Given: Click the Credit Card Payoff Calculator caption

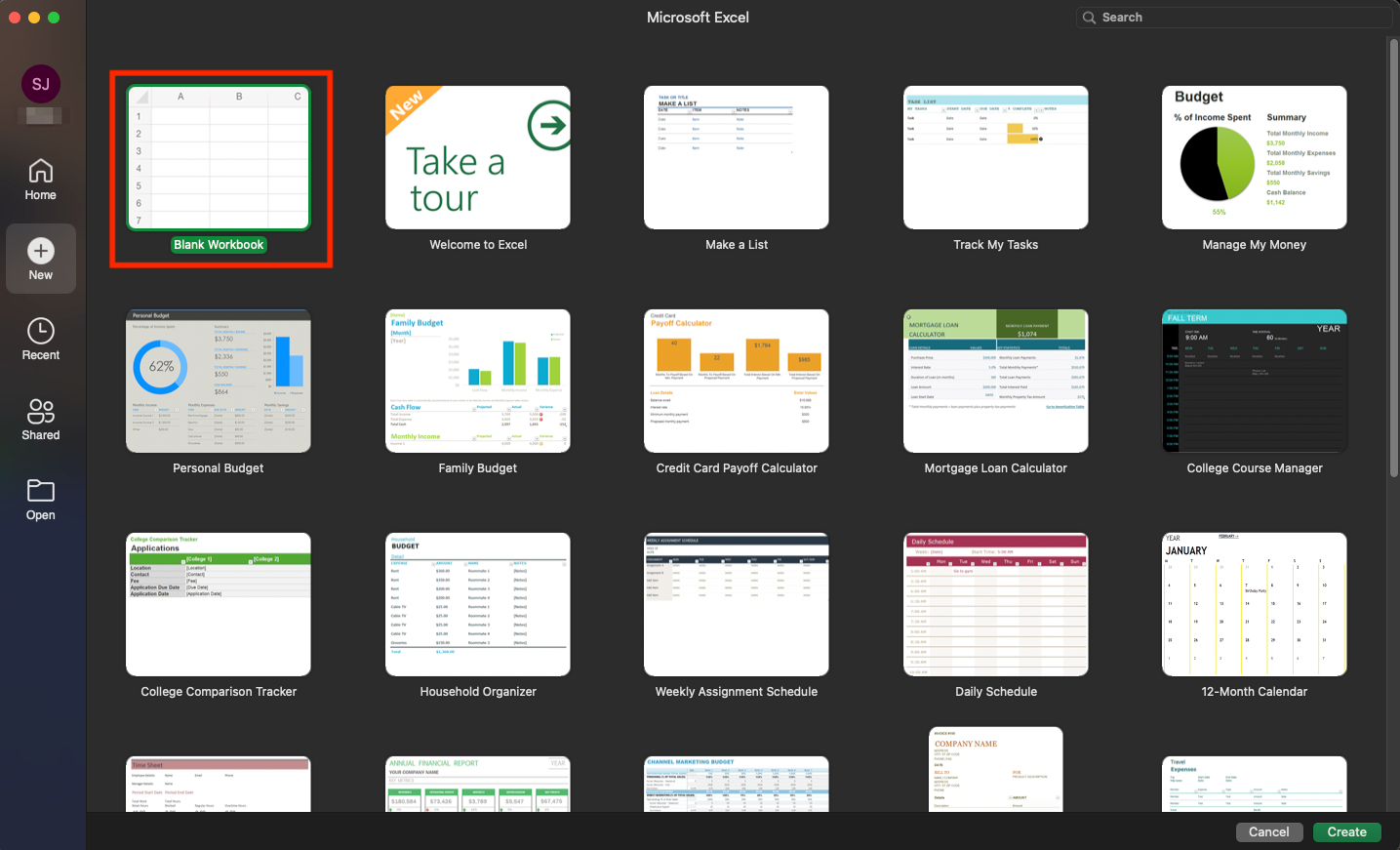Looking at the screenshot, I should coord(737,468).
